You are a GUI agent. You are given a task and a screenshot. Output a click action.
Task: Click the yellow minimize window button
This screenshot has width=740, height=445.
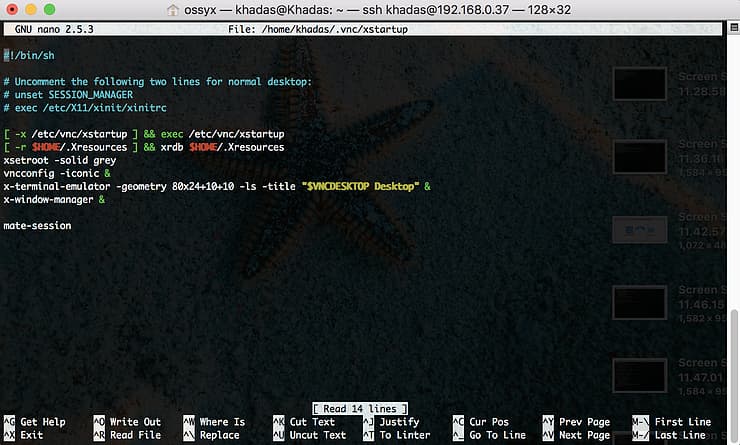point(33,10)
